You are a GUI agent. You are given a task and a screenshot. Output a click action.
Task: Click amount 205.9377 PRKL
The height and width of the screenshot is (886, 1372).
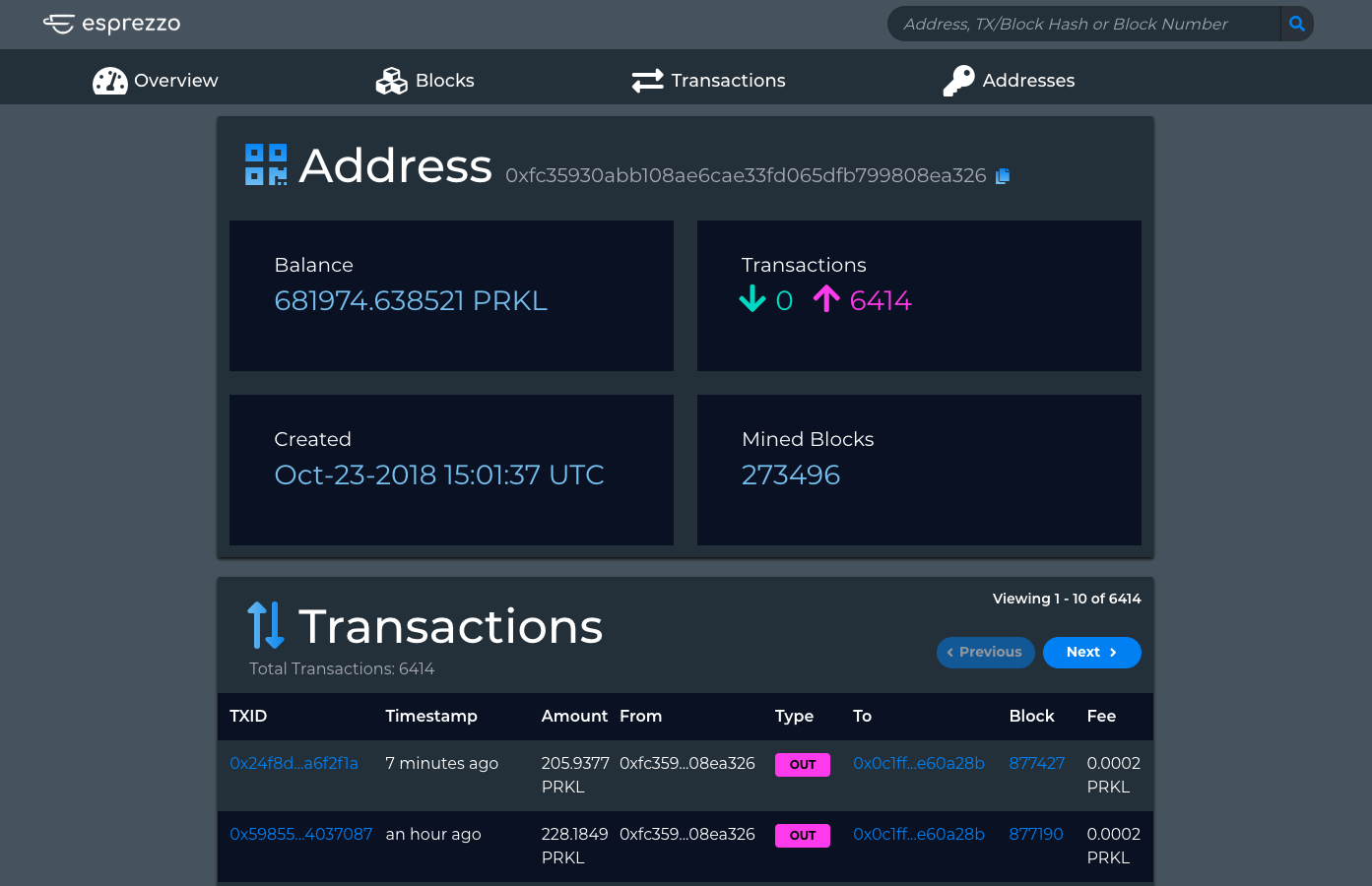(575, 775)
